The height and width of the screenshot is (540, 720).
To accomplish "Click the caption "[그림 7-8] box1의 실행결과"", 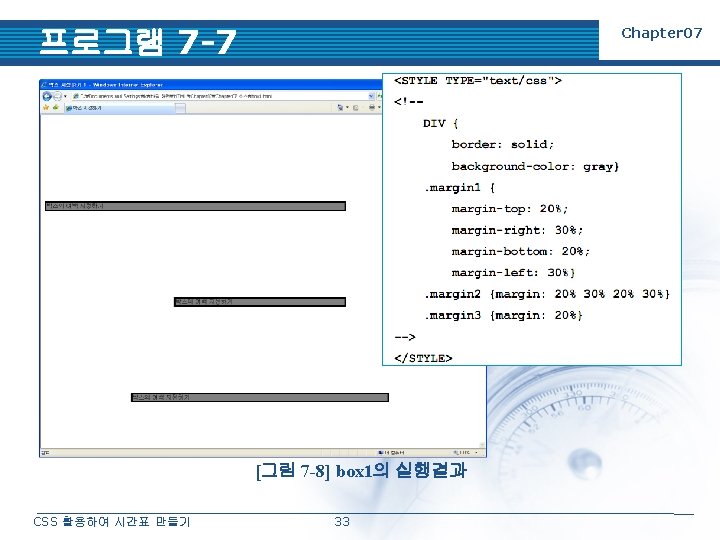I will pyautogui.click(x=361, y=471).
